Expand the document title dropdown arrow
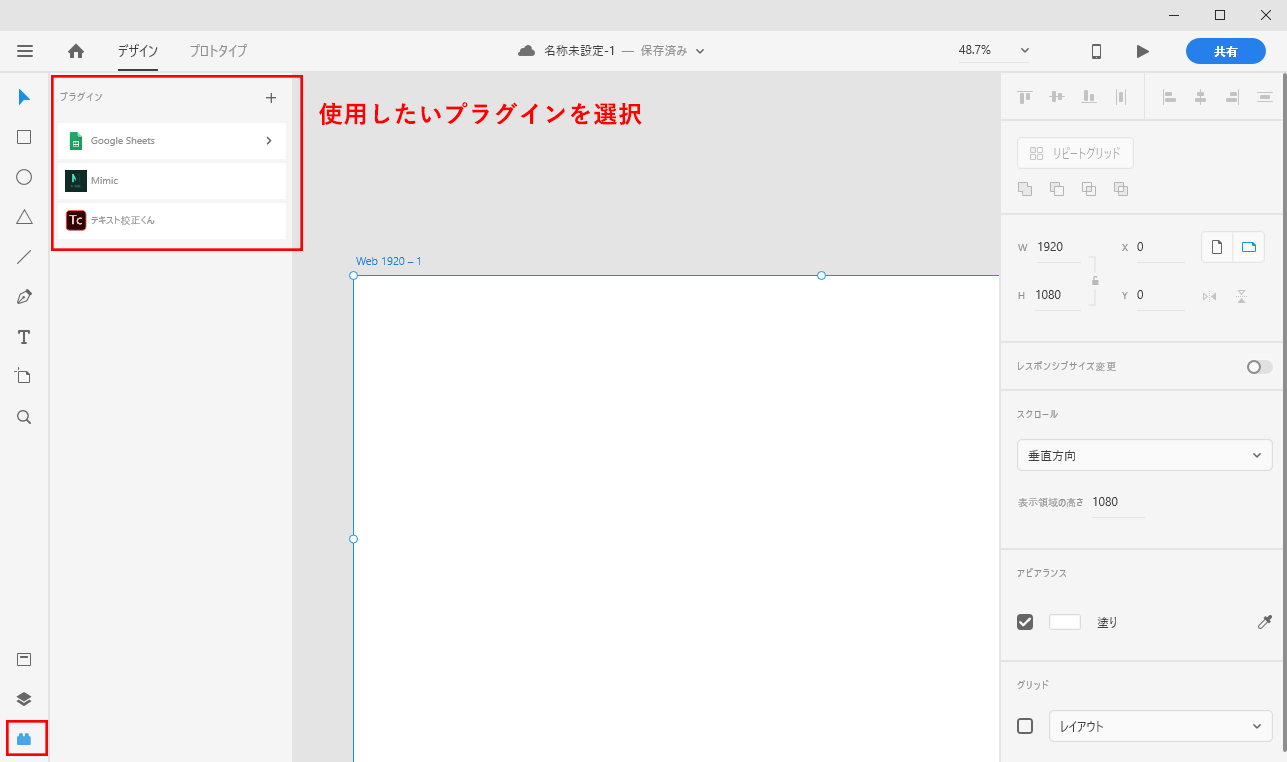Viewport: 1287px width, 762px height. pos(700,51)
